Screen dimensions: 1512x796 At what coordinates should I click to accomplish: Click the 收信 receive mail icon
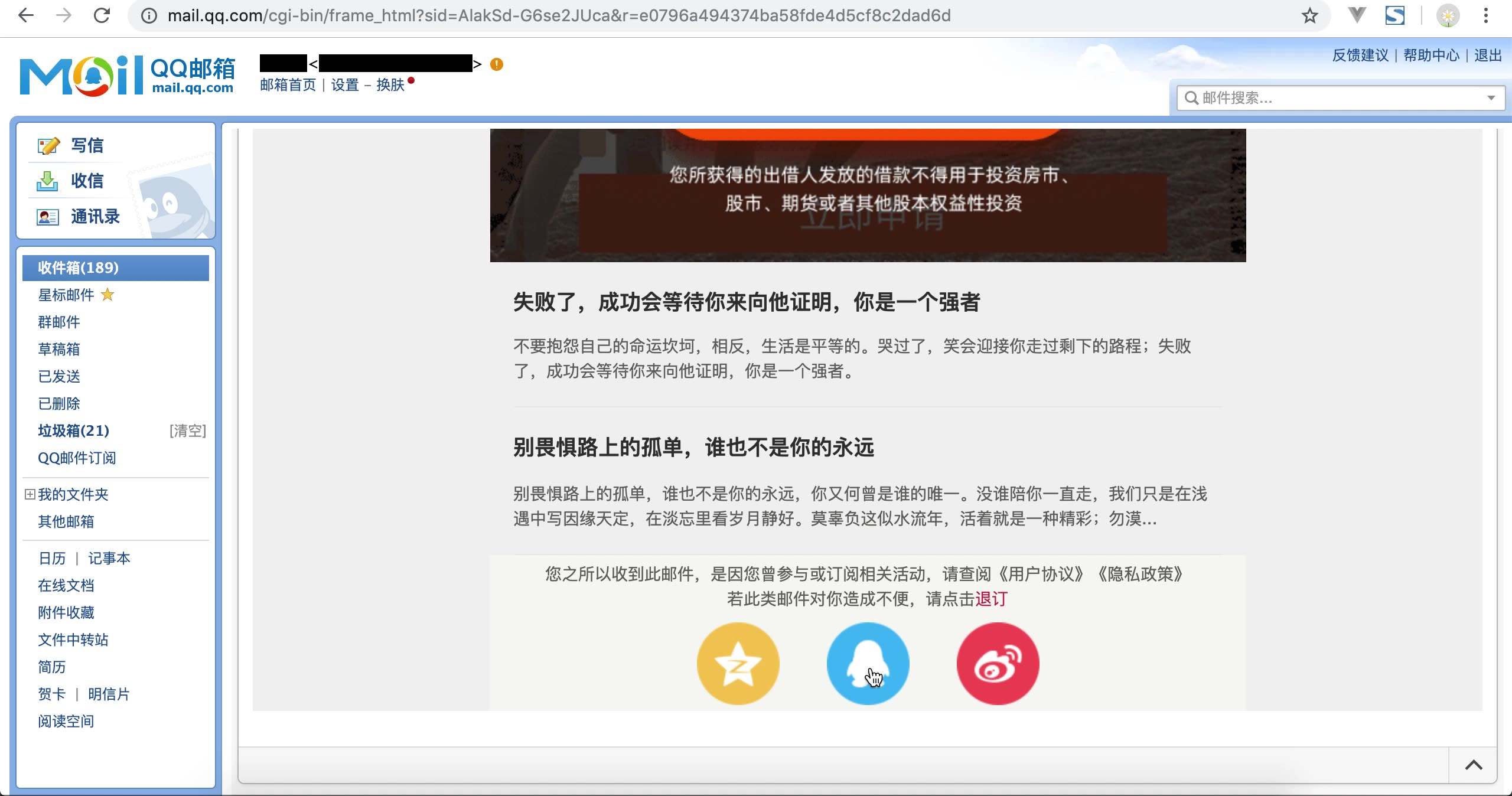pos(47,181)
